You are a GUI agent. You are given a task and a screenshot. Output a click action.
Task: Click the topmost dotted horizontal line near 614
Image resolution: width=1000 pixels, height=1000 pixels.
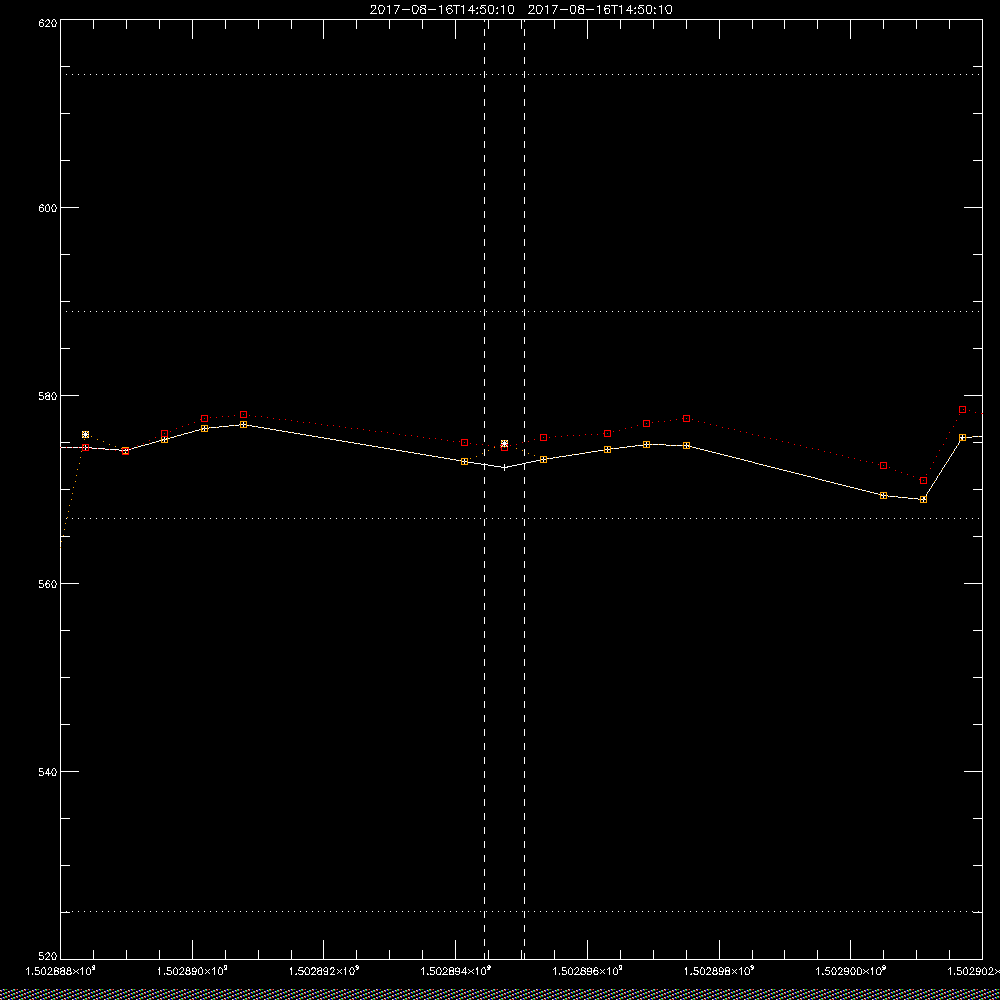point(521,75)
